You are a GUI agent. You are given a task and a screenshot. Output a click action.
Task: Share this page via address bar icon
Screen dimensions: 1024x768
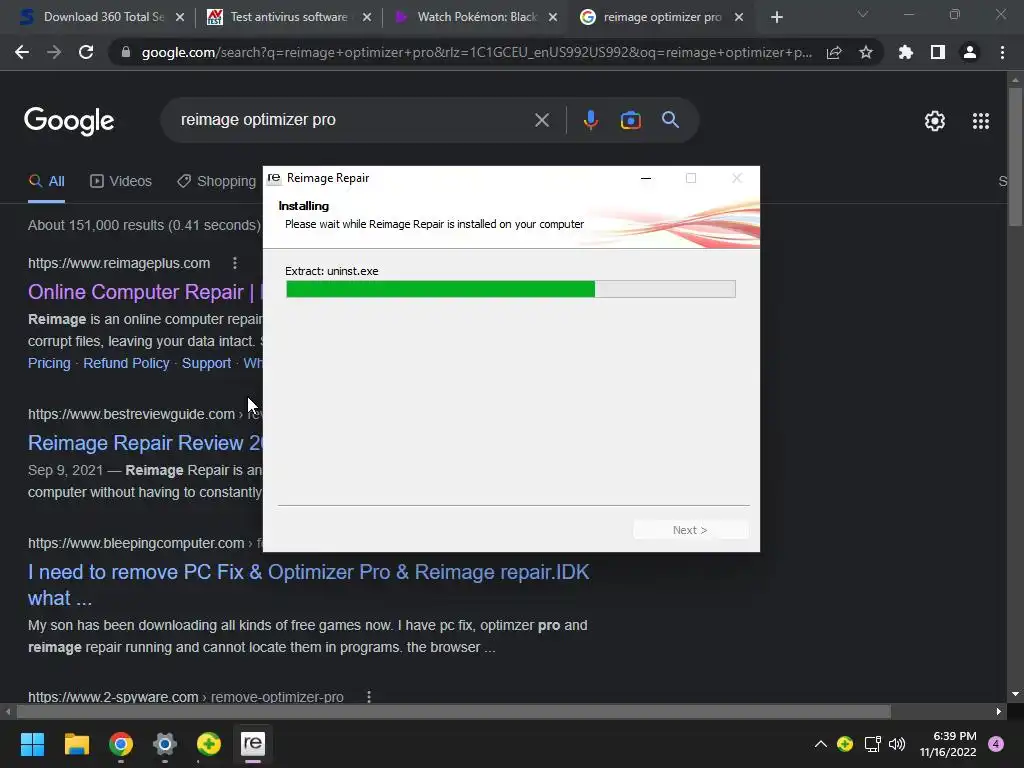tap(834, 52)
